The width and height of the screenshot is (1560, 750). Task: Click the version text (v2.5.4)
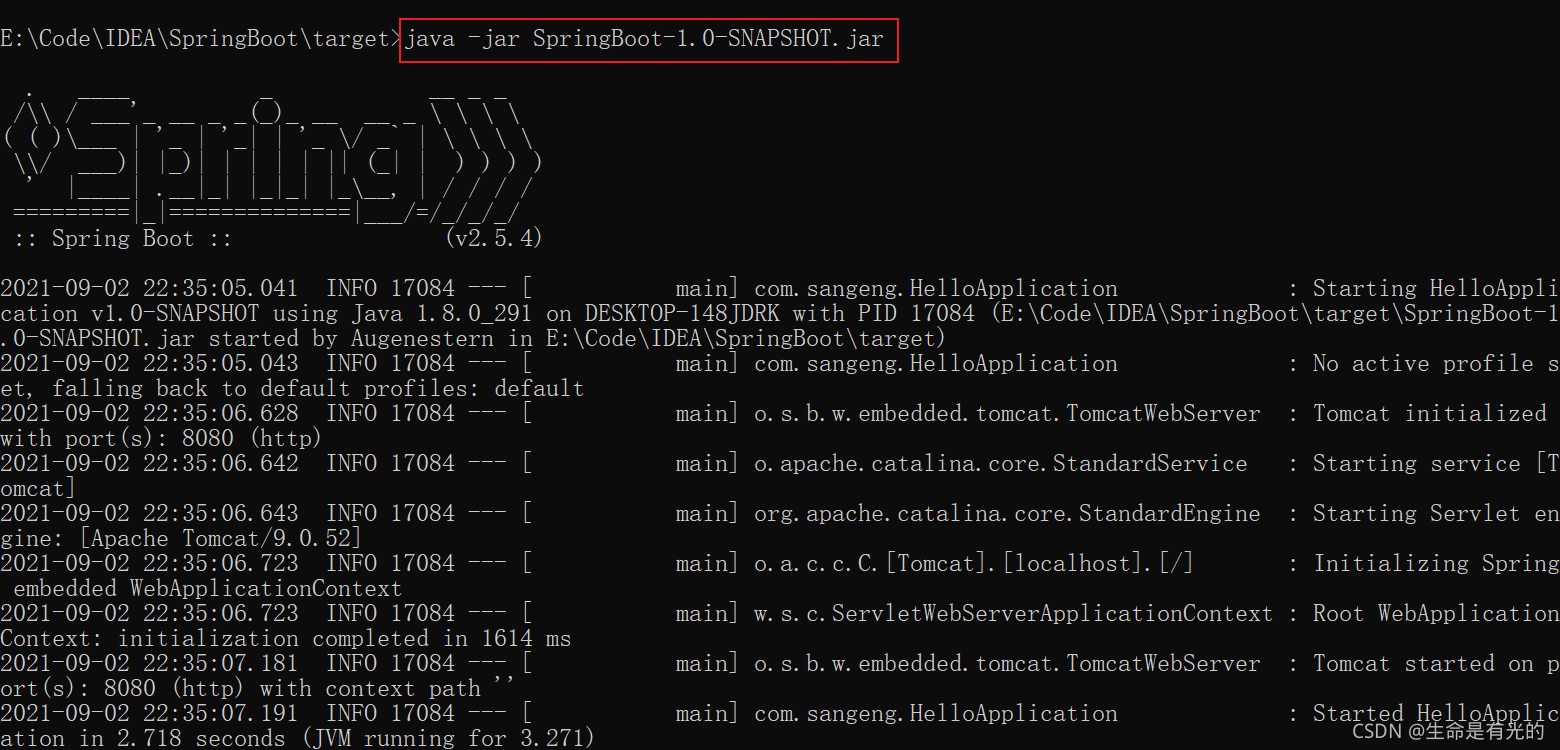[493, 239]
